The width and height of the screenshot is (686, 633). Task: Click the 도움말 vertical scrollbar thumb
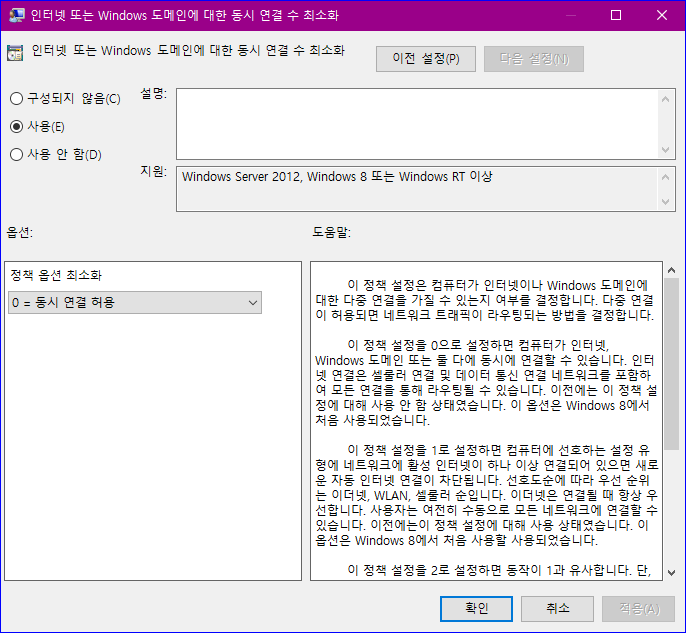(672, 364)
